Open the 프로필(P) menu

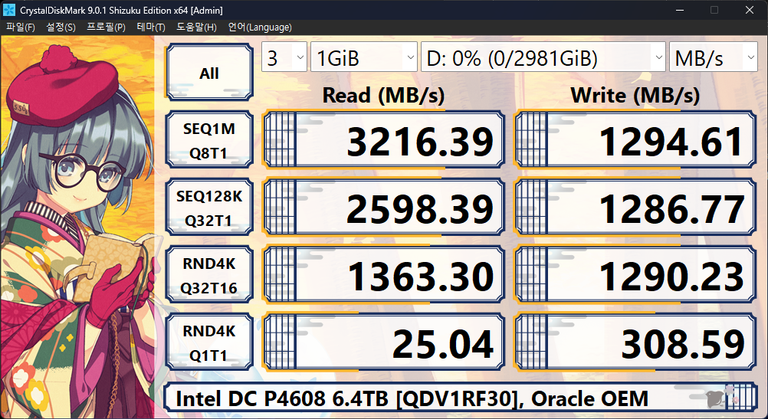click(x=106, y=27)
